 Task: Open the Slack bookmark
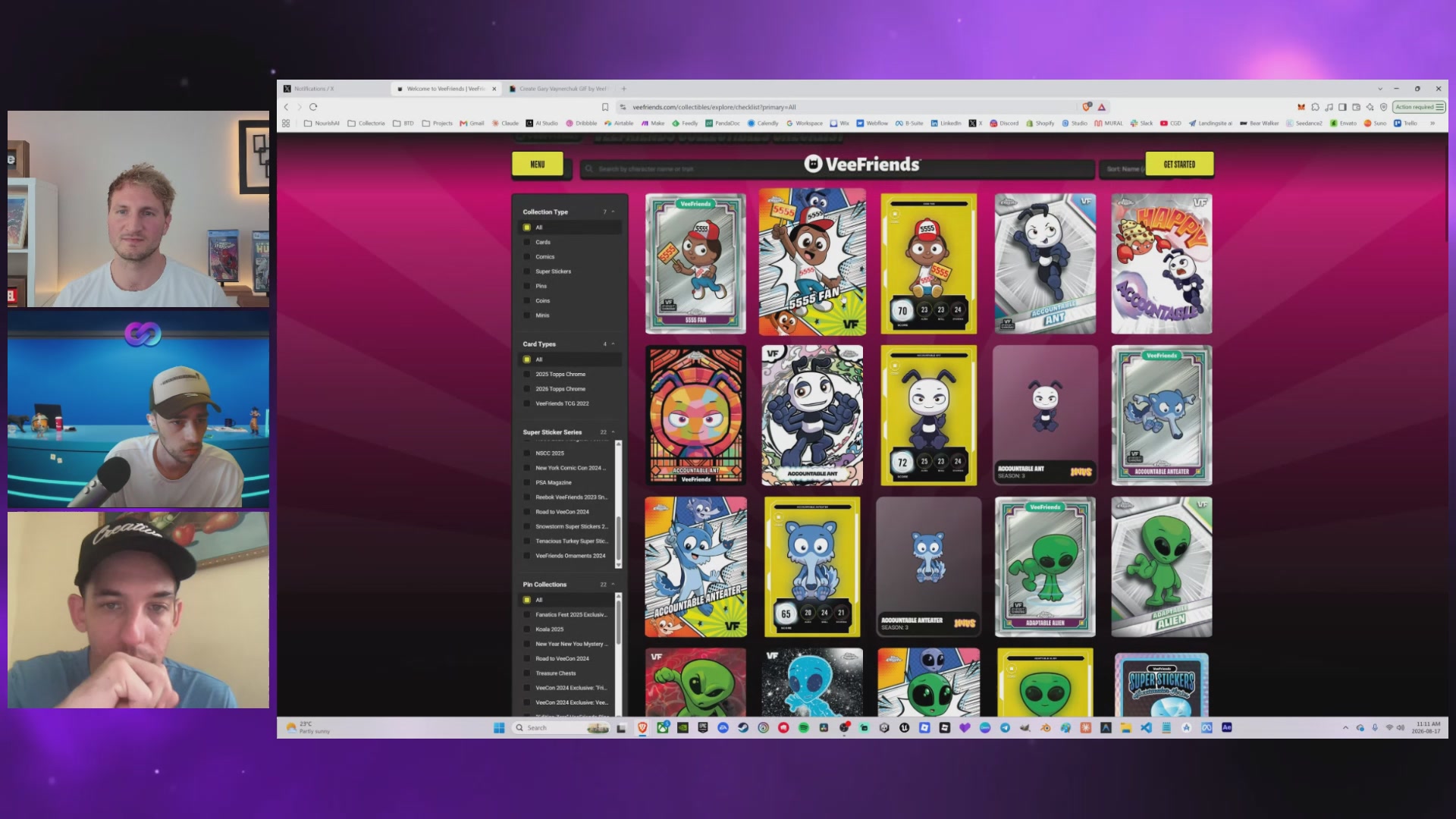[1141, 123]
